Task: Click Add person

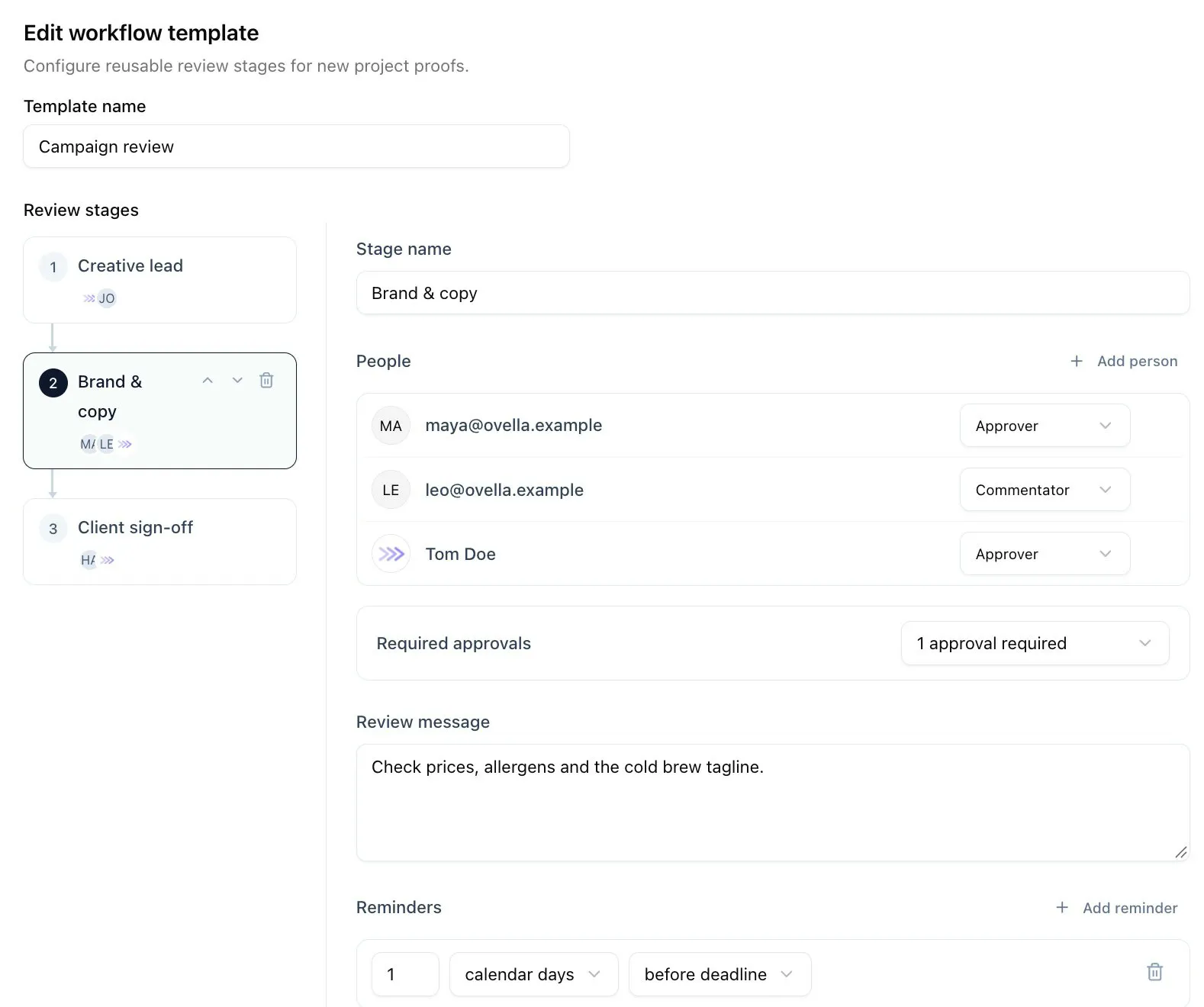Action: pos(1124,361)
